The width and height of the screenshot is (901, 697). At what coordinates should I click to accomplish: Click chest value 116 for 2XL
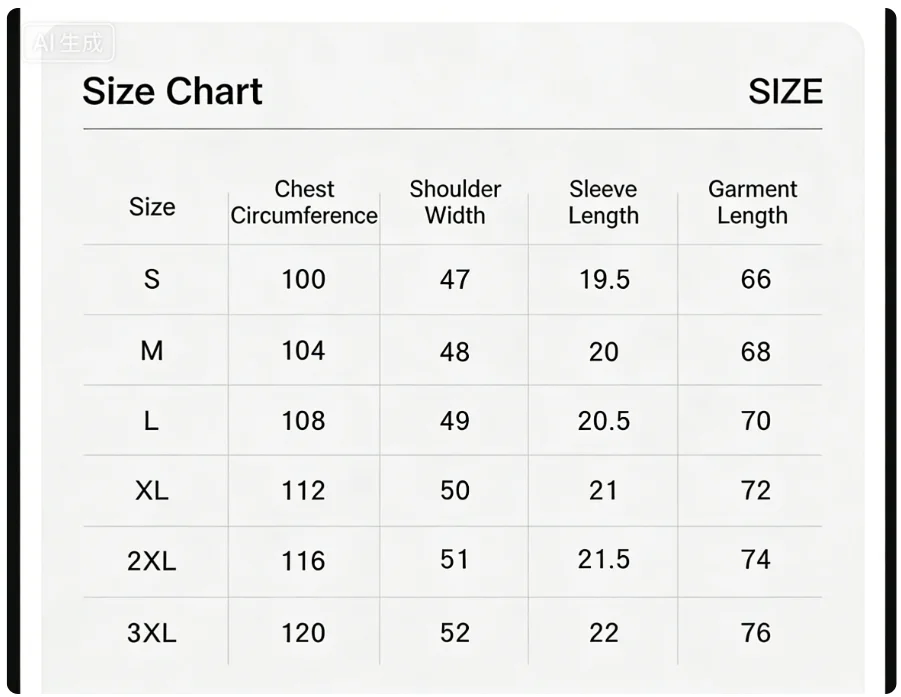coord(303,561)
